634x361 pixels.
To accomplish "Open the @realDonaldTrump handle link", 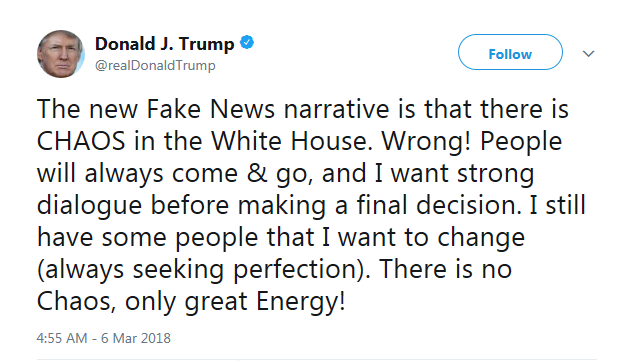I will [155, 65].
